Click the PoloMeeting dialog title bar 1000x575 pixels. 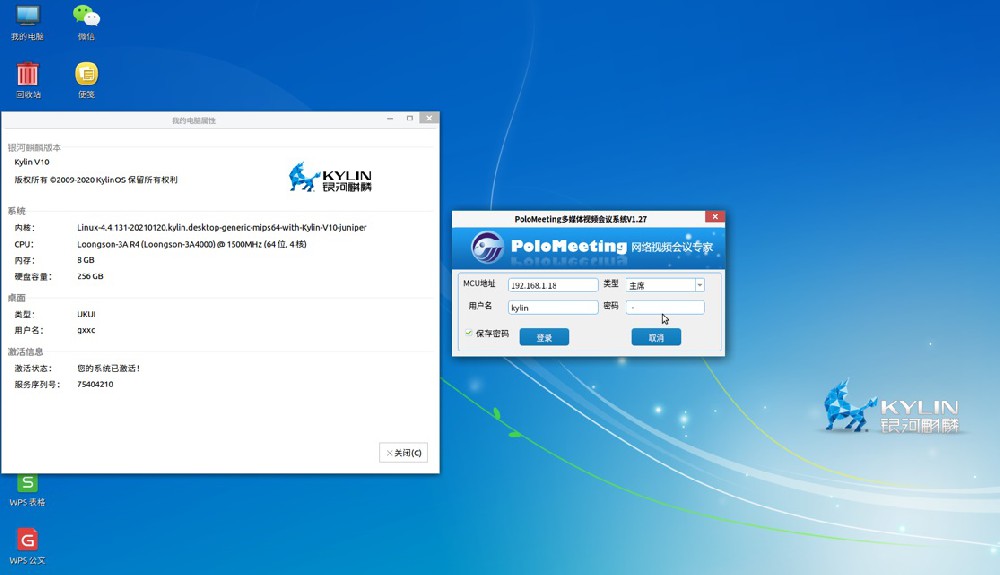pos(580,218)
